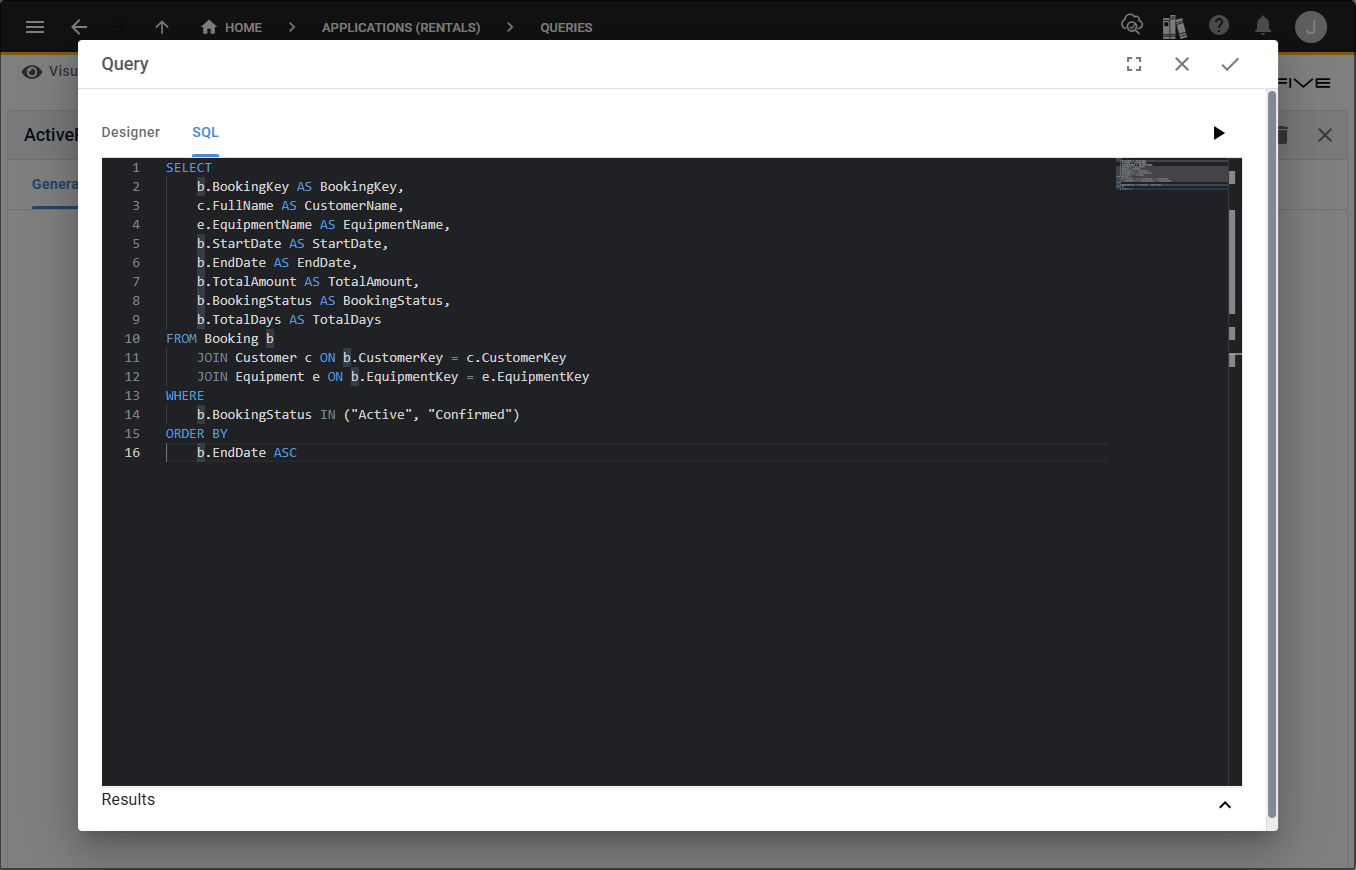Run the SQL query play button
This screenshot has width=1356, height=870.
(x=1219, y=133)
